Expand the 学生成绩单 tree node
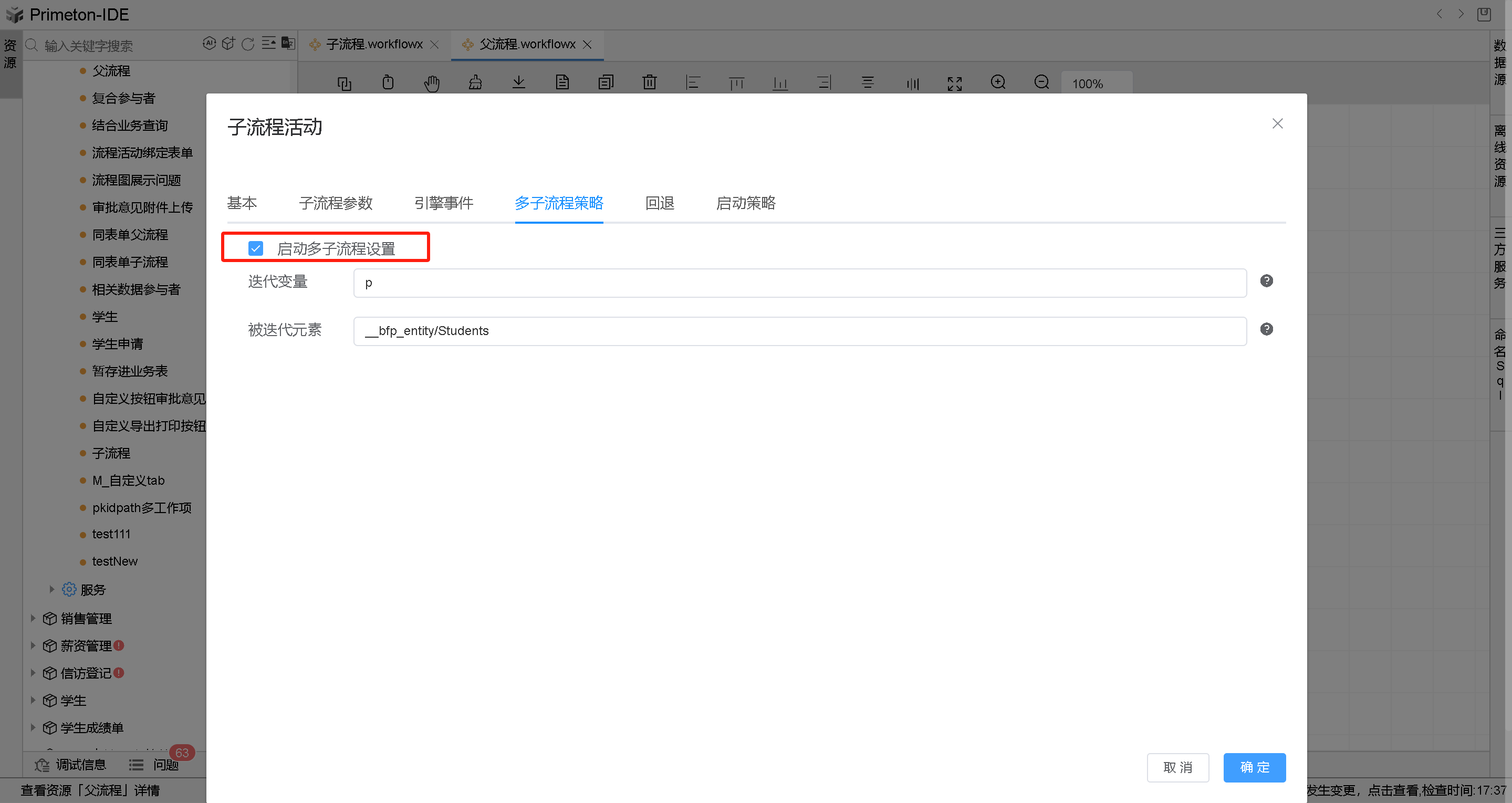Viewport: 1512px width, 803px height. (x=33, y=727)
